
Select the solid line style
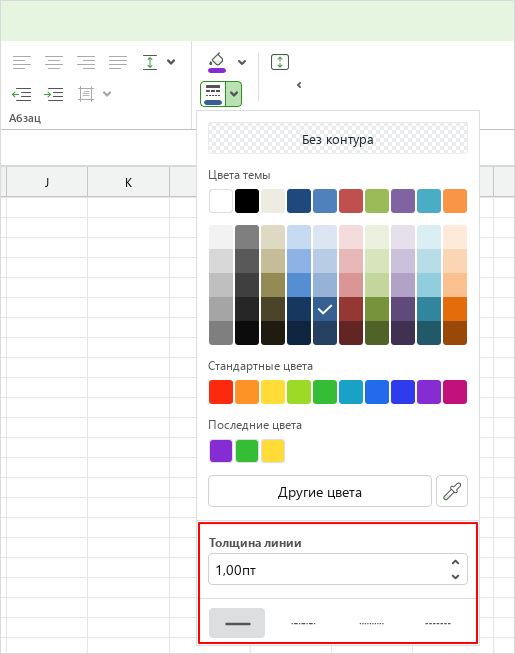(237, 623)
